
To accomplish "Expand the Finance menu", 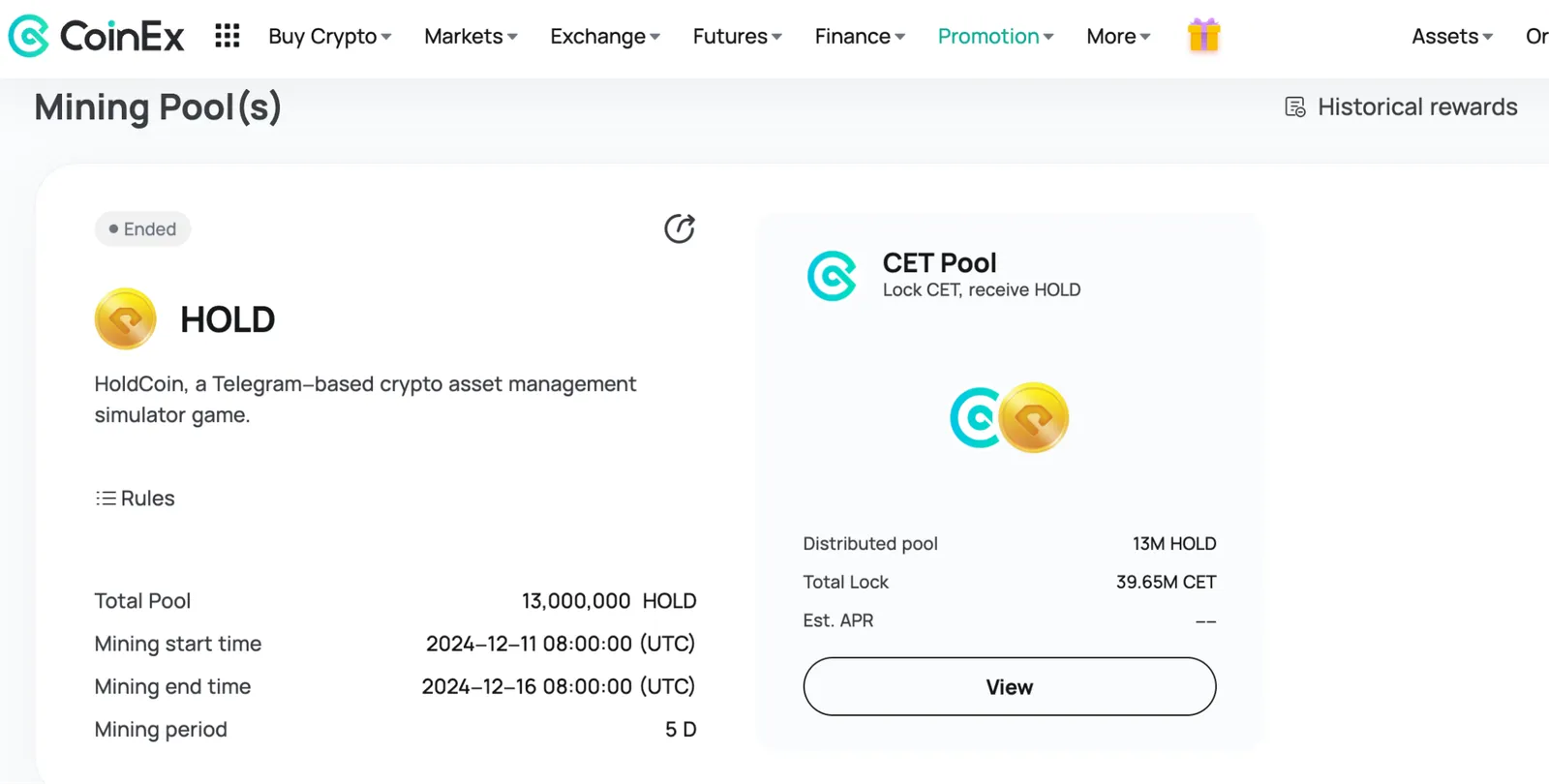I will [x=860, y=37].
